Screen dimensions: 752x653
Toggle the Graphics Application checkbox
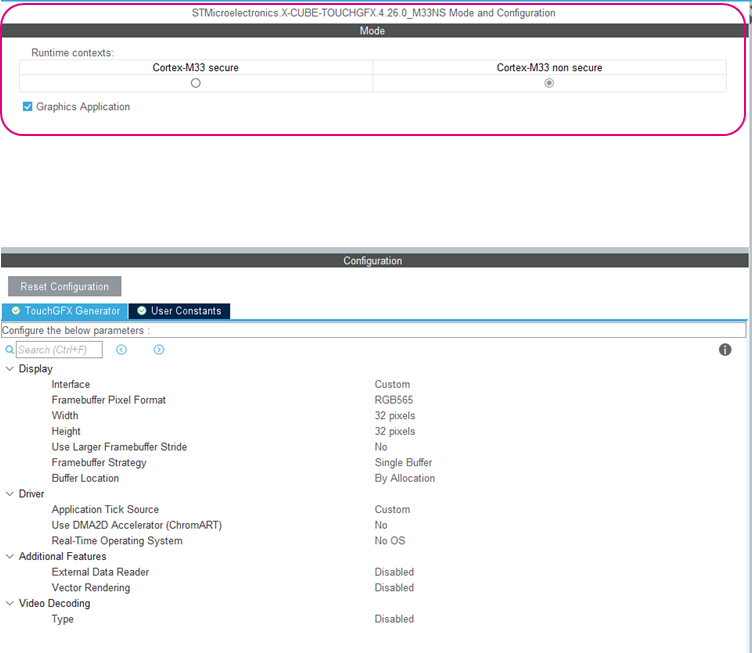27,106
